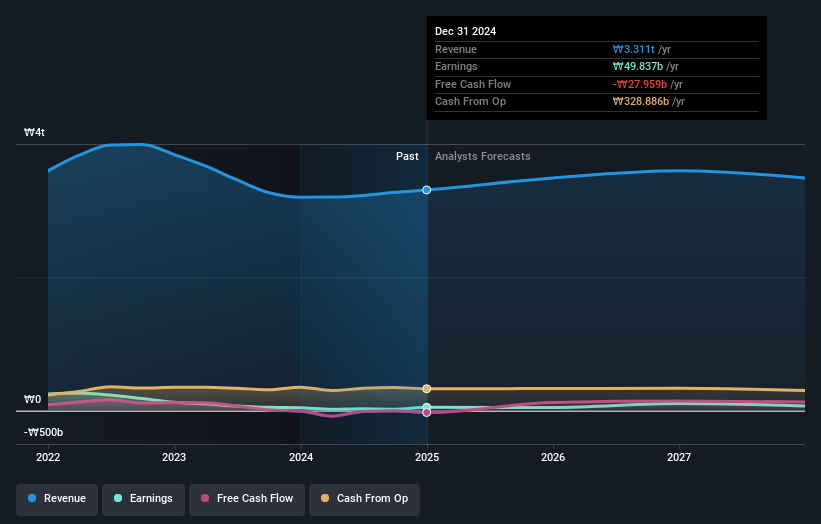
Task: Click the ₩328.886b cash from op value
Action: click(x=641, y=102)
